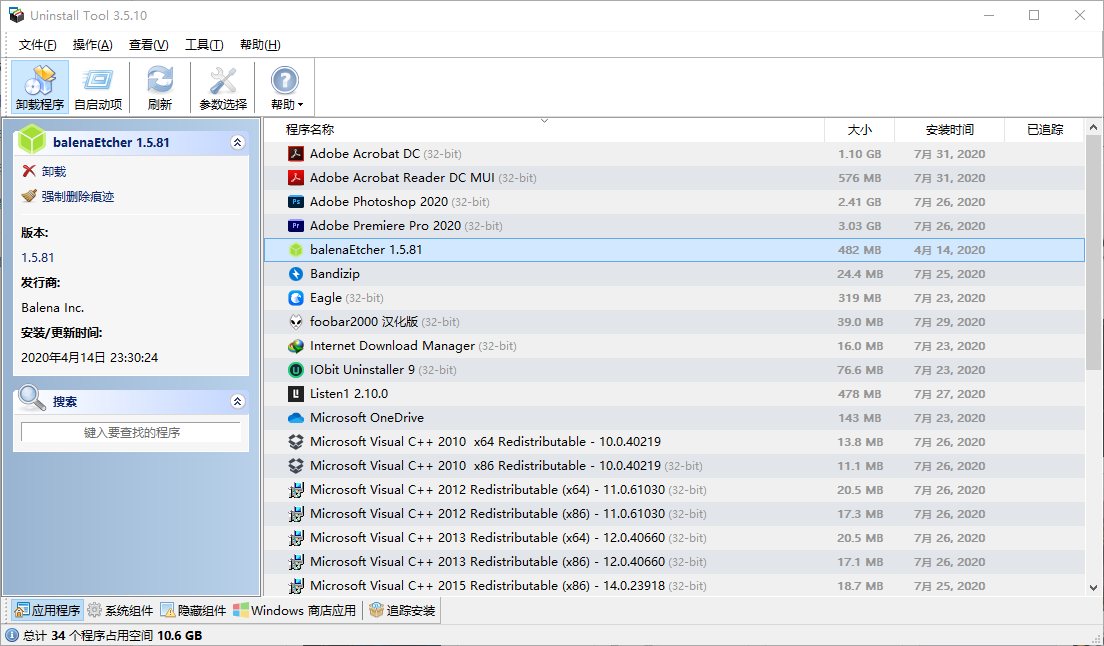This screenshot has height=646, width=1104.
Task: Click the Adobe Photoshop 2020 icon
Action: click(296, 201)
